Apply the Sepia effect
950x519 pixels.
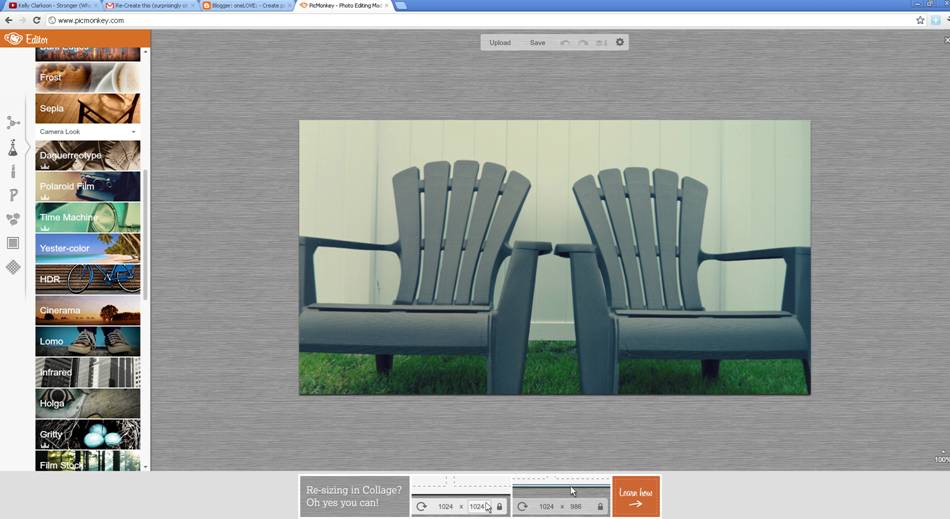[x=88, y=108]
